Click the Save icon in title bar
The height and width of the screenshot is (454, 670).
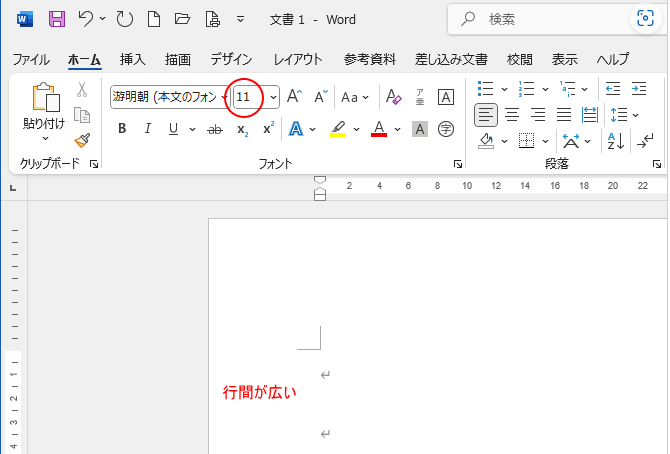coord(57,19)
